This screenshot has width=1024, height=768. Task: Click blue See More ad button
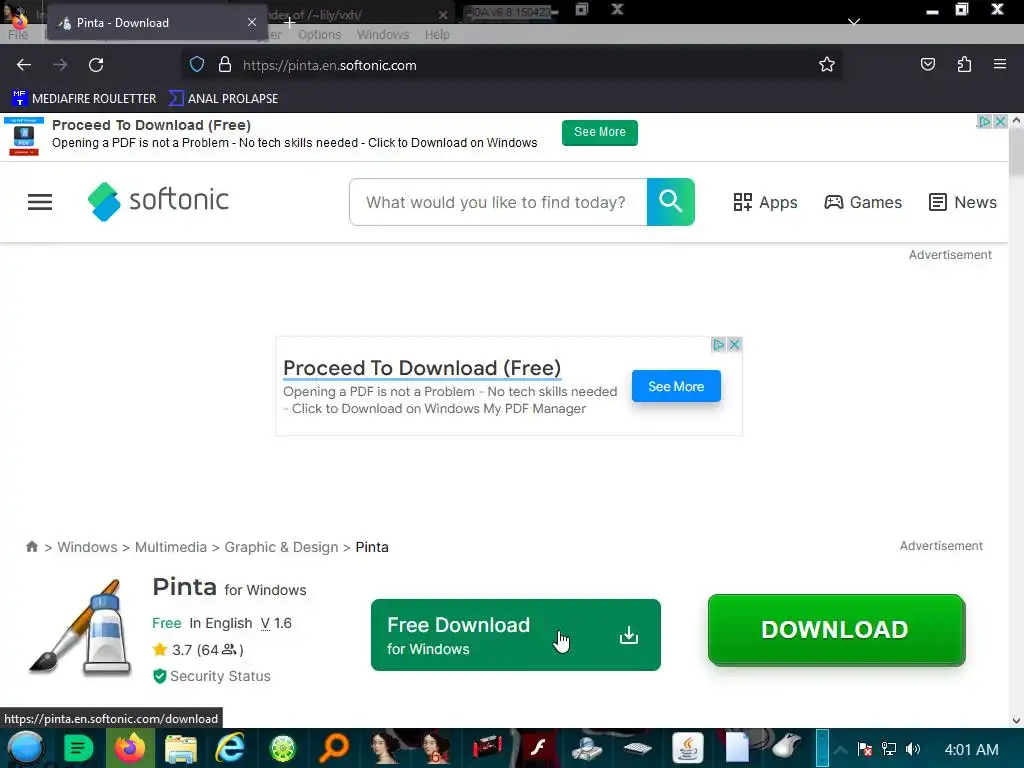(676, 387)
